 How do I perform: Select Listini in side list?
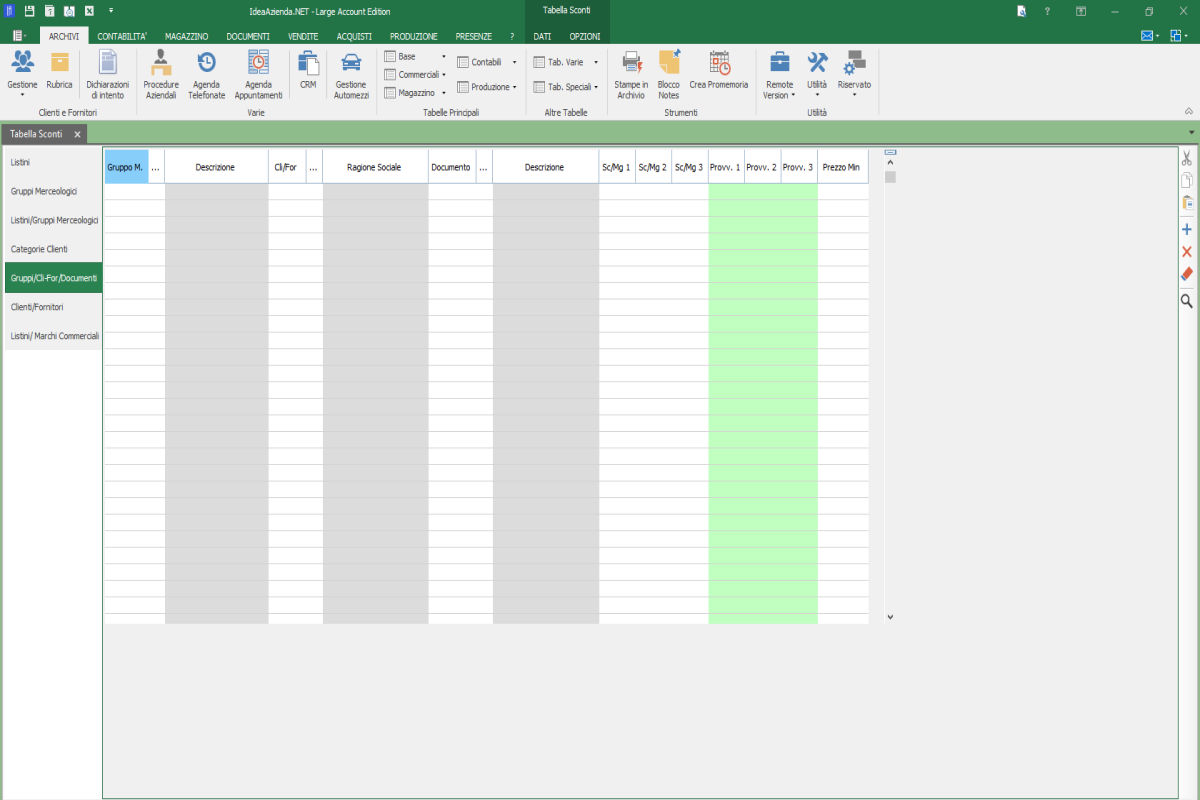(52, 161)
